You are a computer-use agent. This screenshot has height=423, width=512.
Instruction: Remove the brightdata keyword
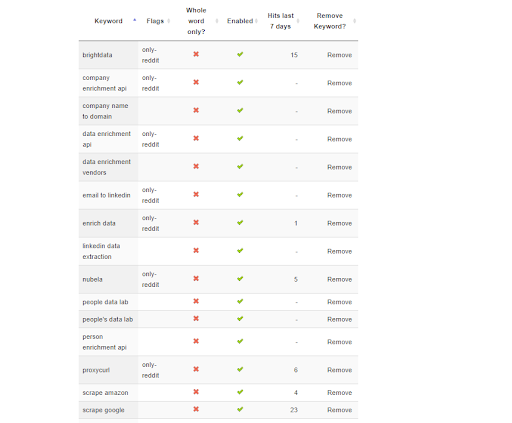339,55
